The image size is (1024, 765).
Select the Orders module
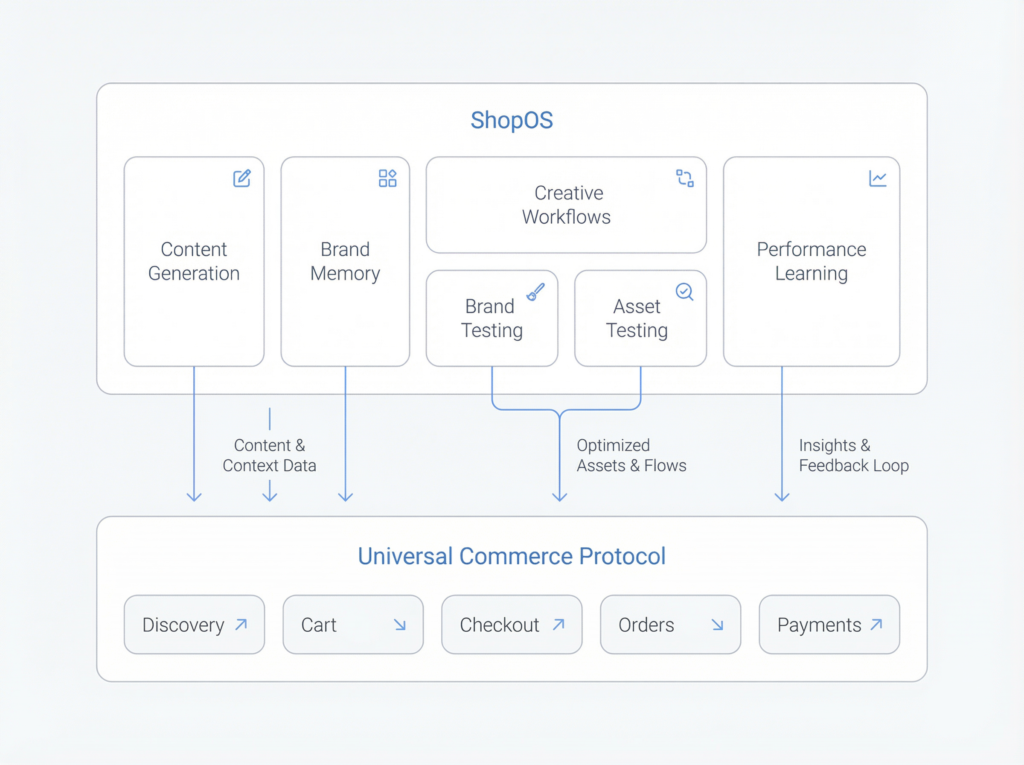pyautogui.click(x=670, y=624)
